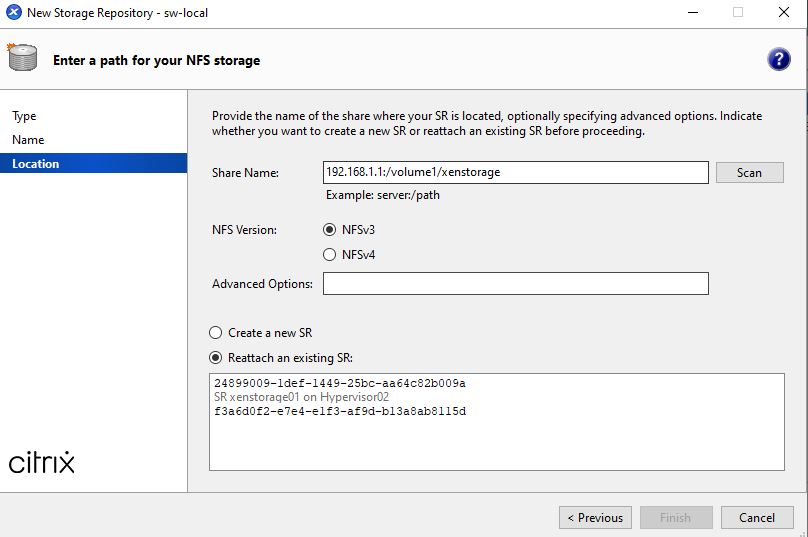
Task: Go to the Name wizard step
Action: pos(28,140)
